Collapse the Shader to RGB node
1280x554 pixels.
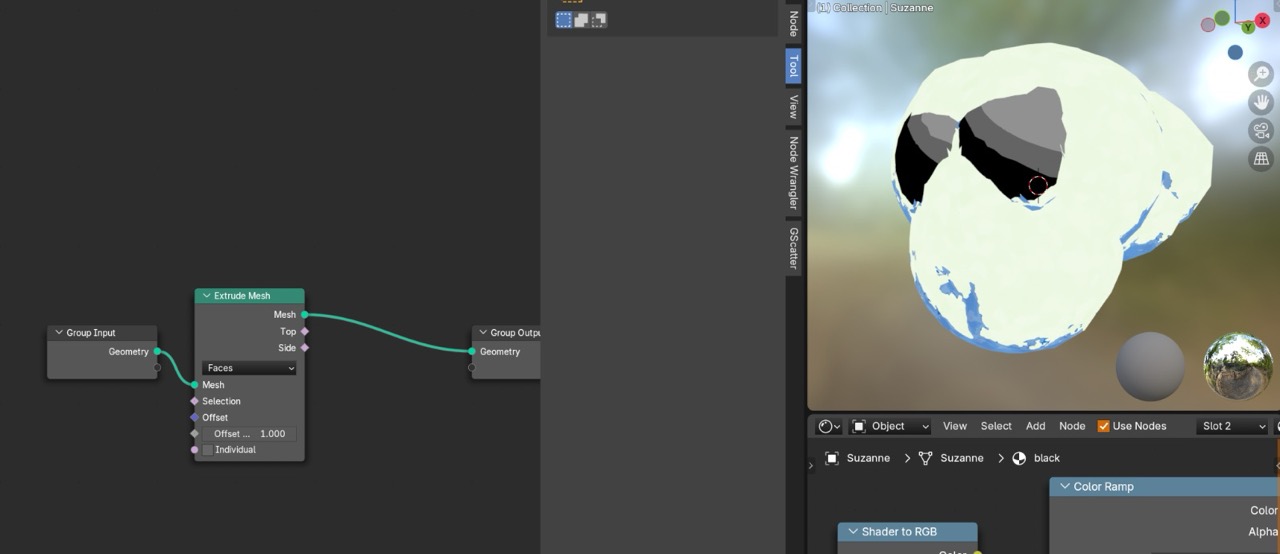pyautogui.click(x=853, y=532)
